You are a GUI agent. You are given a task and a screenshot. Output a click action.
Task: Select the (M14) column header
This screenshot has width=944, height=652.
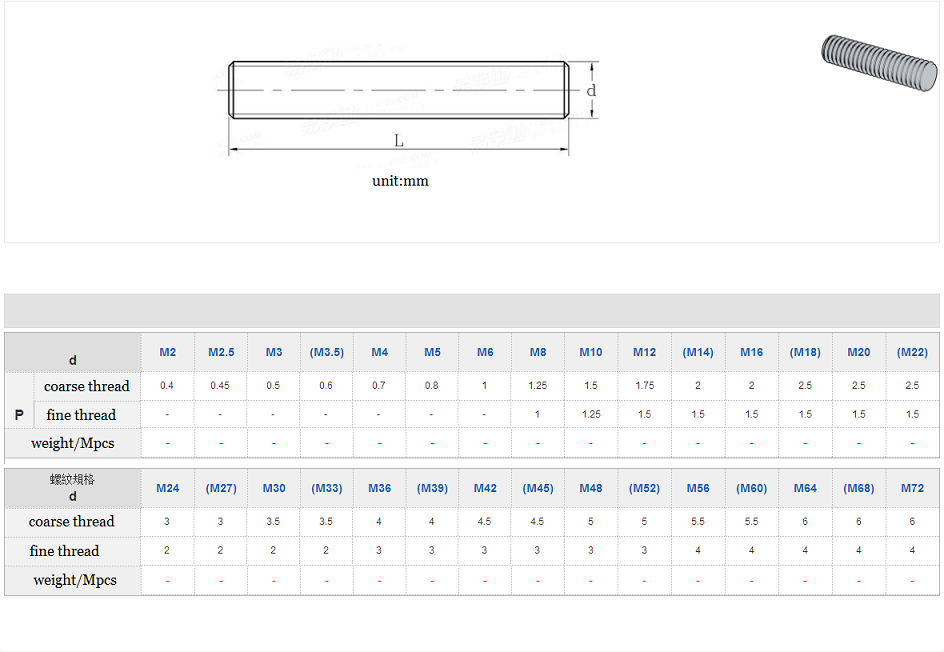pyautogui.click(x=698, y=352)
